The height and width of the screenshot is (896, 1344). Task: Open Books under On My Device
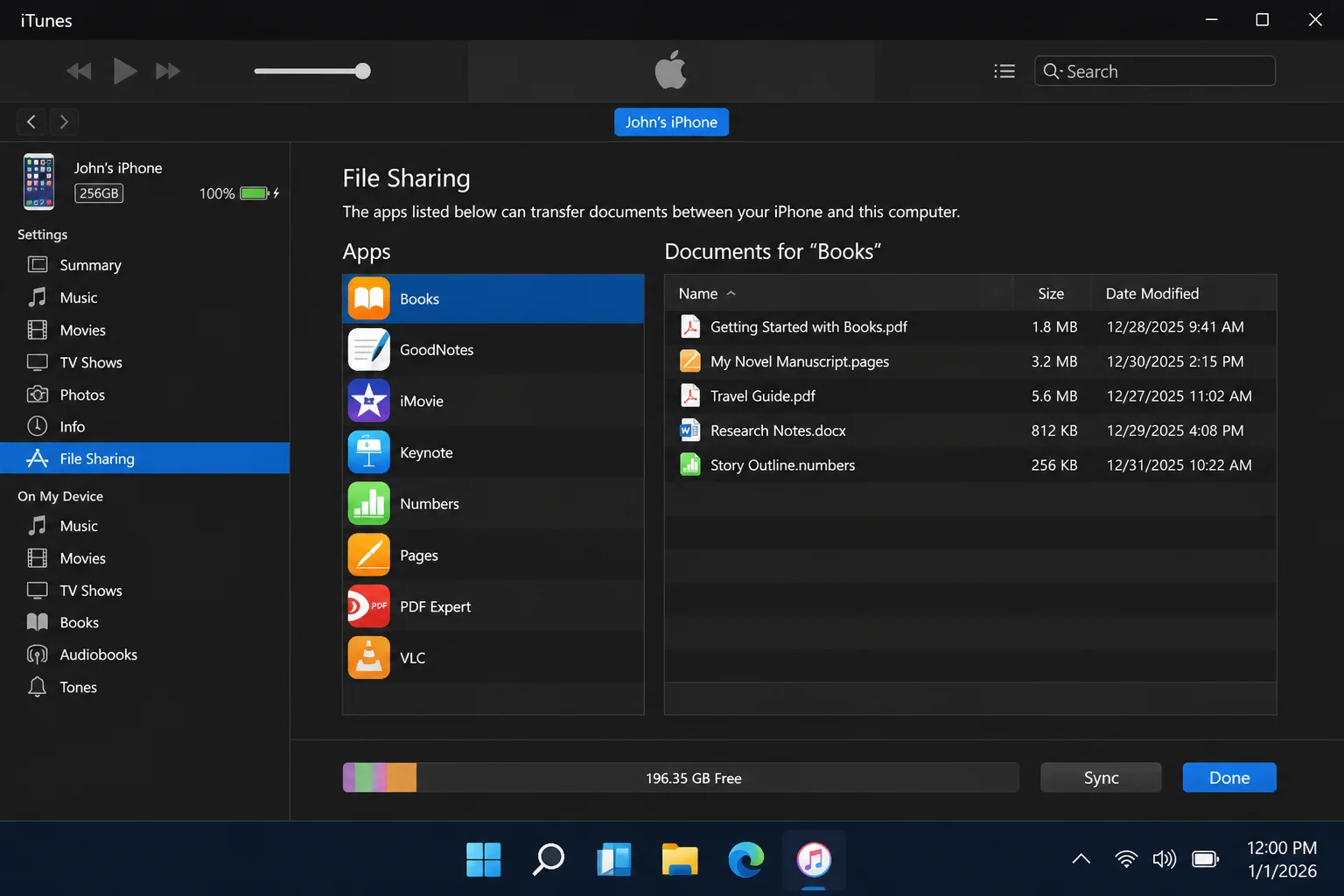pos(144,622)
